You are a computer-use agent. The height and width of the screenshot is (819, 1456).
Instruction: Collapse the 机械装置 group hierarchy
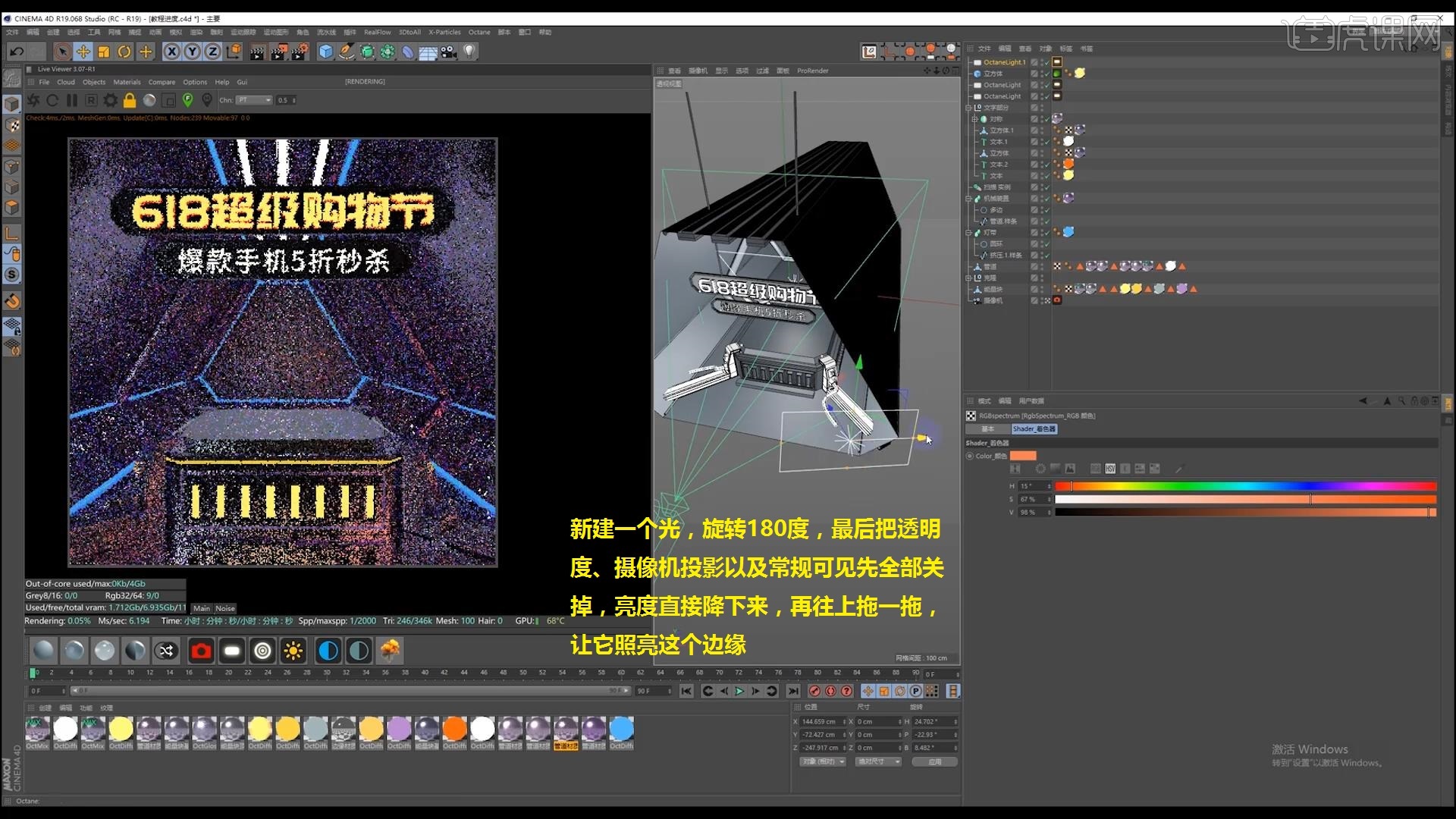970,198
